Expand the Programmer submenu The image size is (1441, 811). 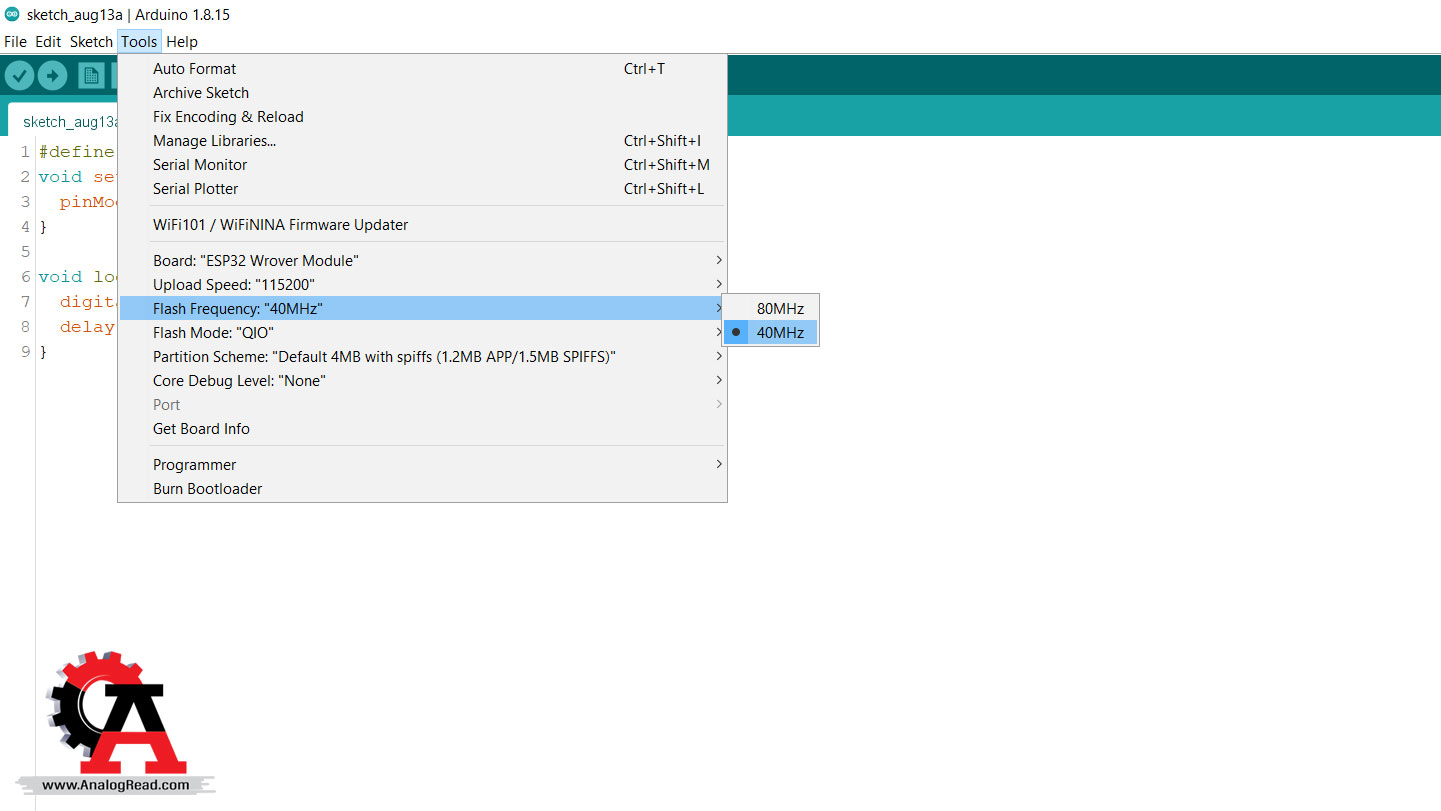point(422,465)
